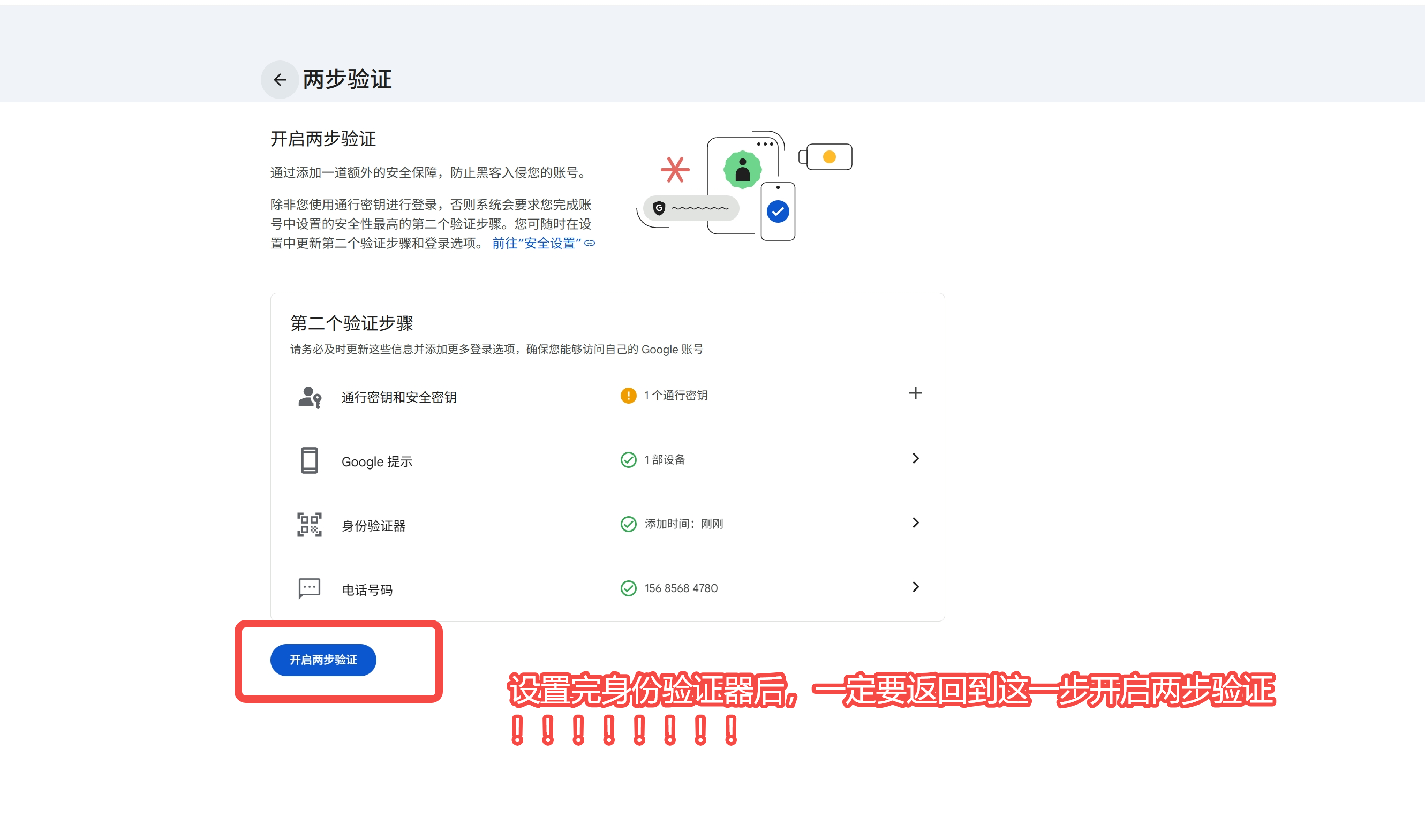Click the 1 部设备 status text
The height and width of the screenshot is (840, 1425).
coord(665,460)
